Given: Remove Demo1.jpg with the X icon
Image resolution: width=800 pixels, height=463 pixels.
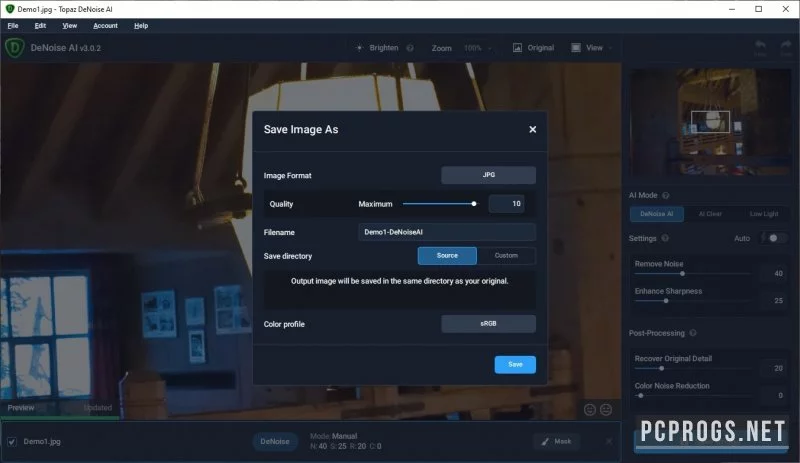Looking at the screenshot, I should click(609, 441).
